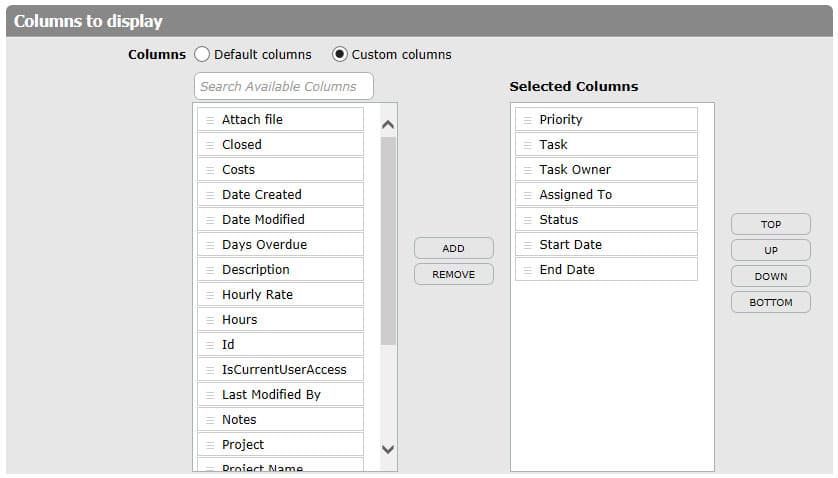Grab the drag handle beside Project
Image resolution: width=838 pixels, height=478 pixels.
[210, 445]
